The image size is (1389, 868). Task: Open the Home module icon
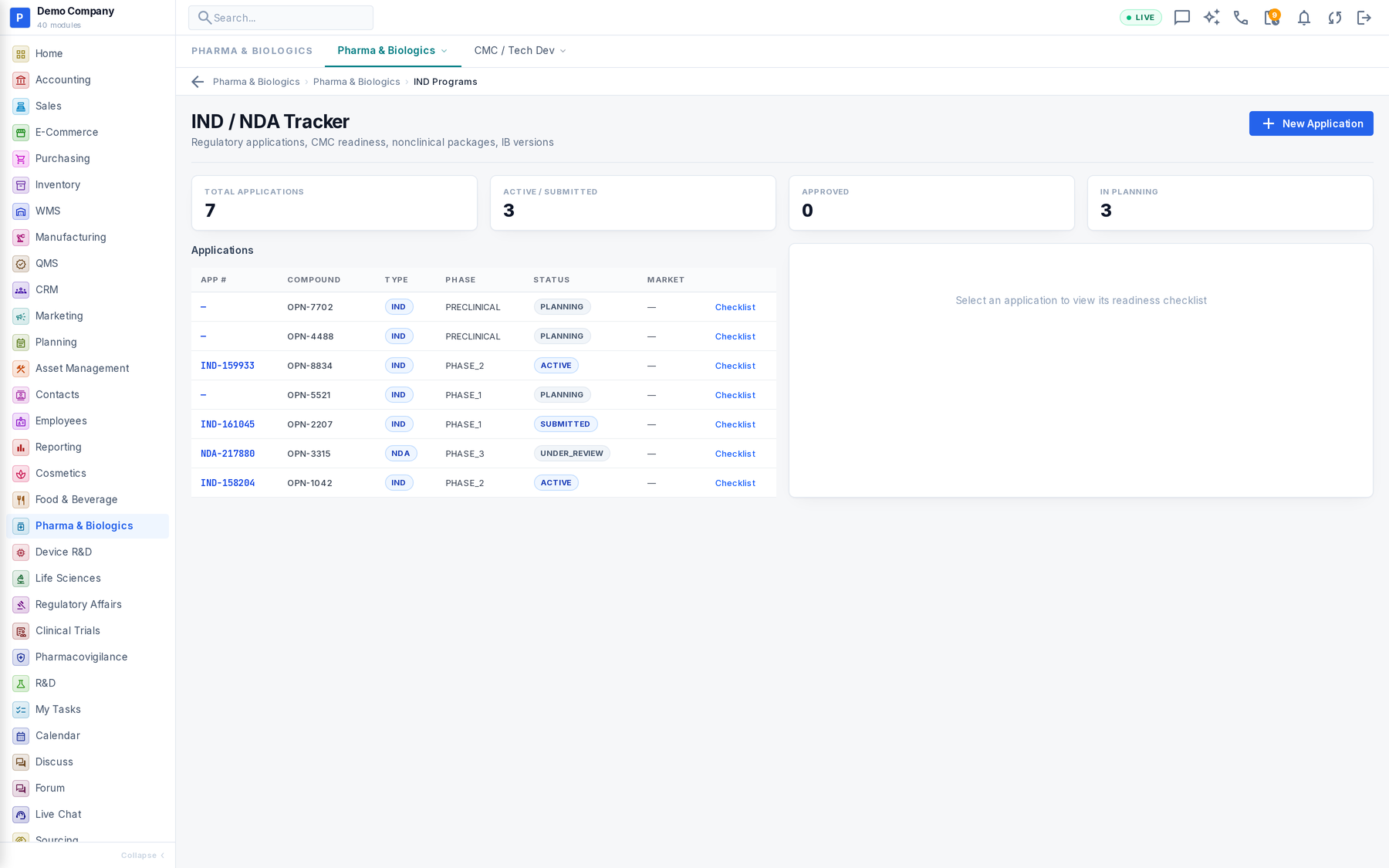[21, 54]
